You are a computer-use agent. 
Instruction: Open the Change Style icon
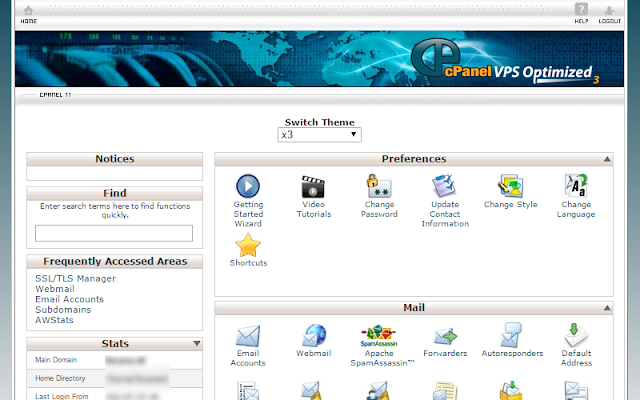coord(510,186)
